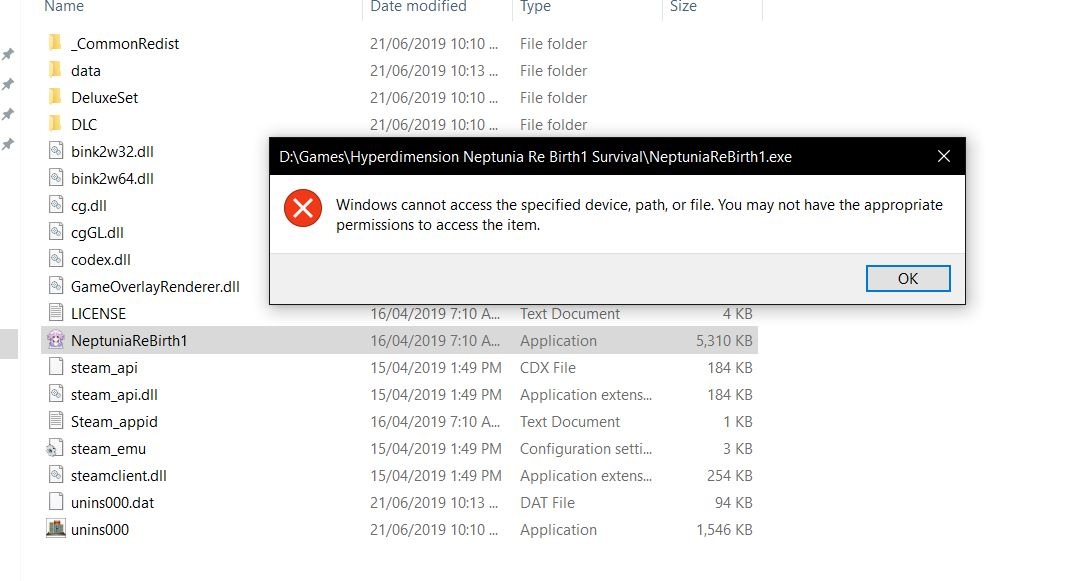Screen dimensions: 1065x581
Task: Sort files by Name column header
Action: point(65,7)
